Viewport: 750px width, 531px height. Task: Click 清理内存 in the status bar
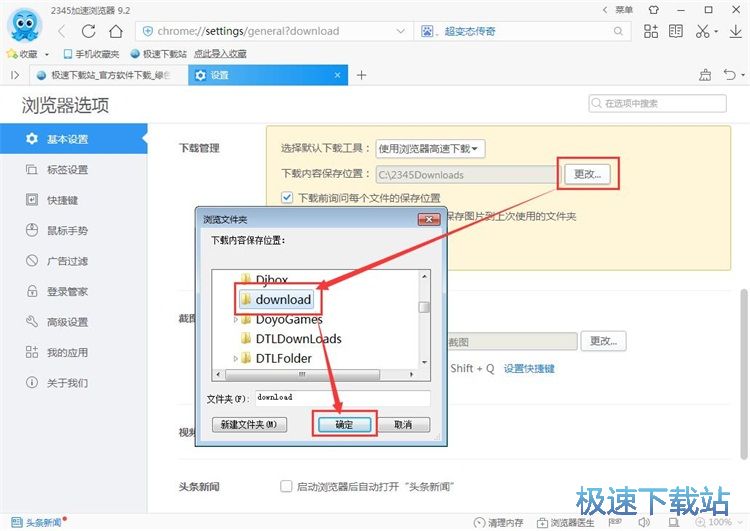point(498,522)
